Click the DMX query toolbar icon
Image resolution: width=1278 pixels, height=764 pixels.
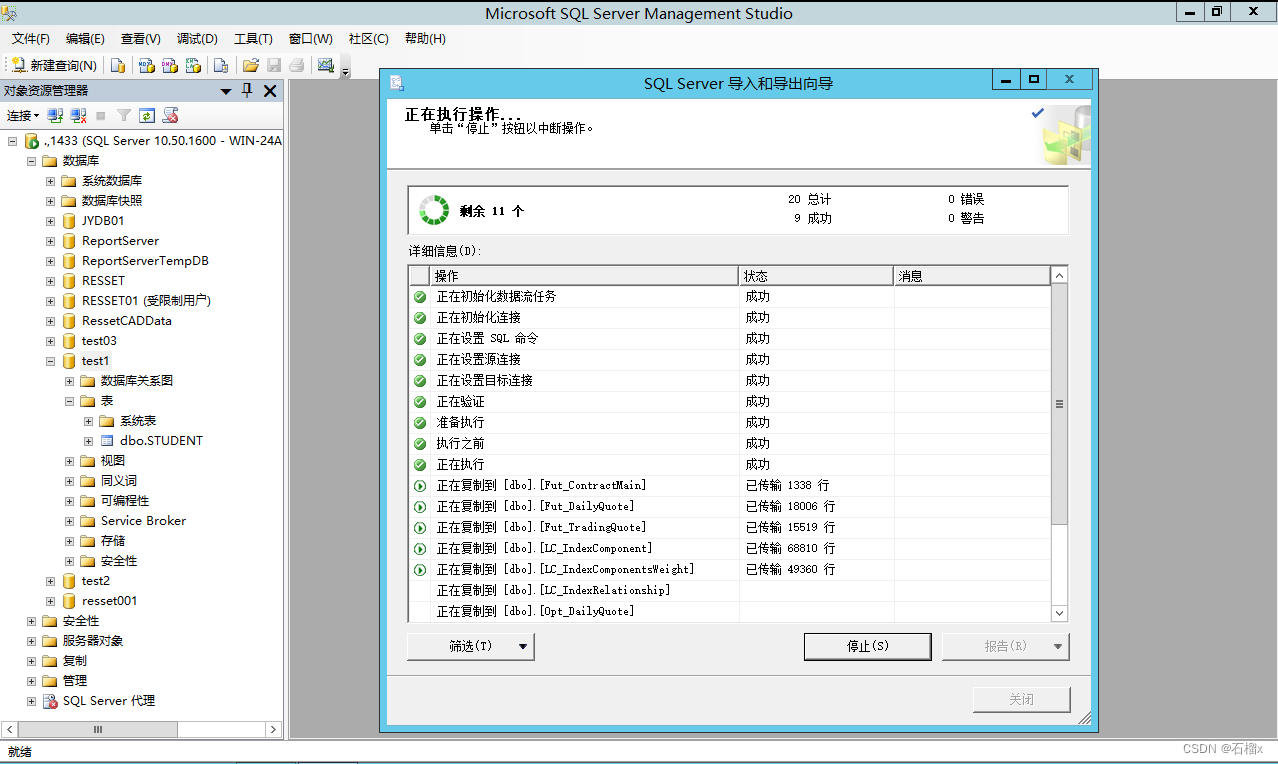click(x=169, y=65)
